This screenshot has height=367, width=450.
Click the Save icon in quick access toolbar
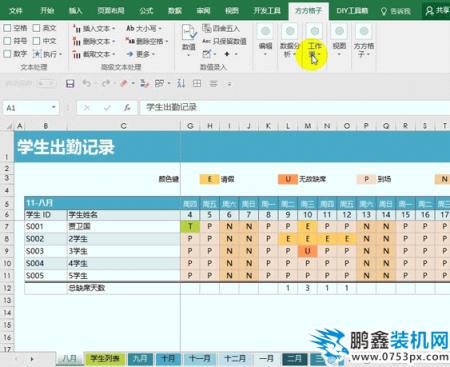(x=70, y=83)
